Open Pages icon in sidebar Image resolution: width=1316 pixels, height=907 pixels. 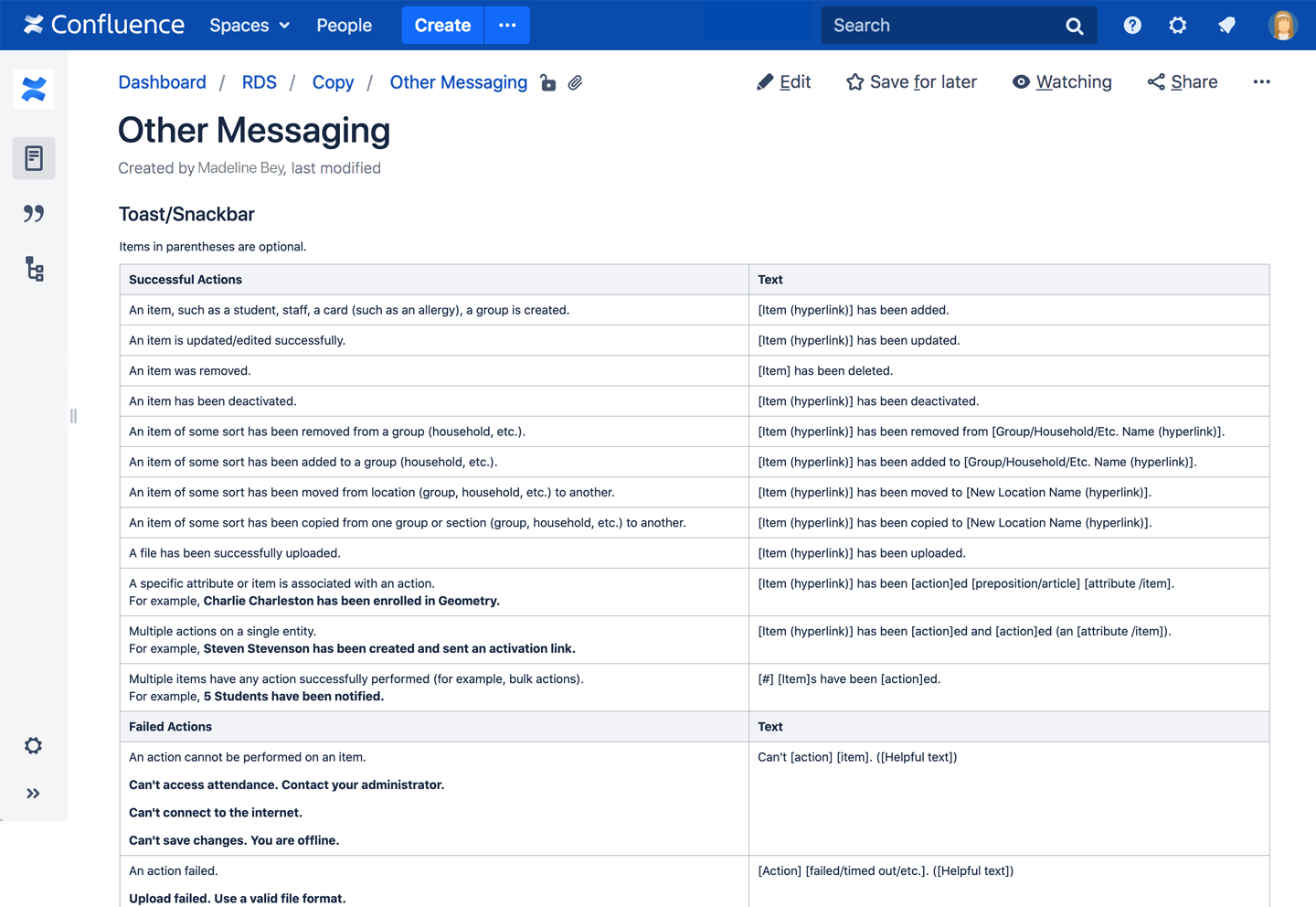tap(34, 158)
